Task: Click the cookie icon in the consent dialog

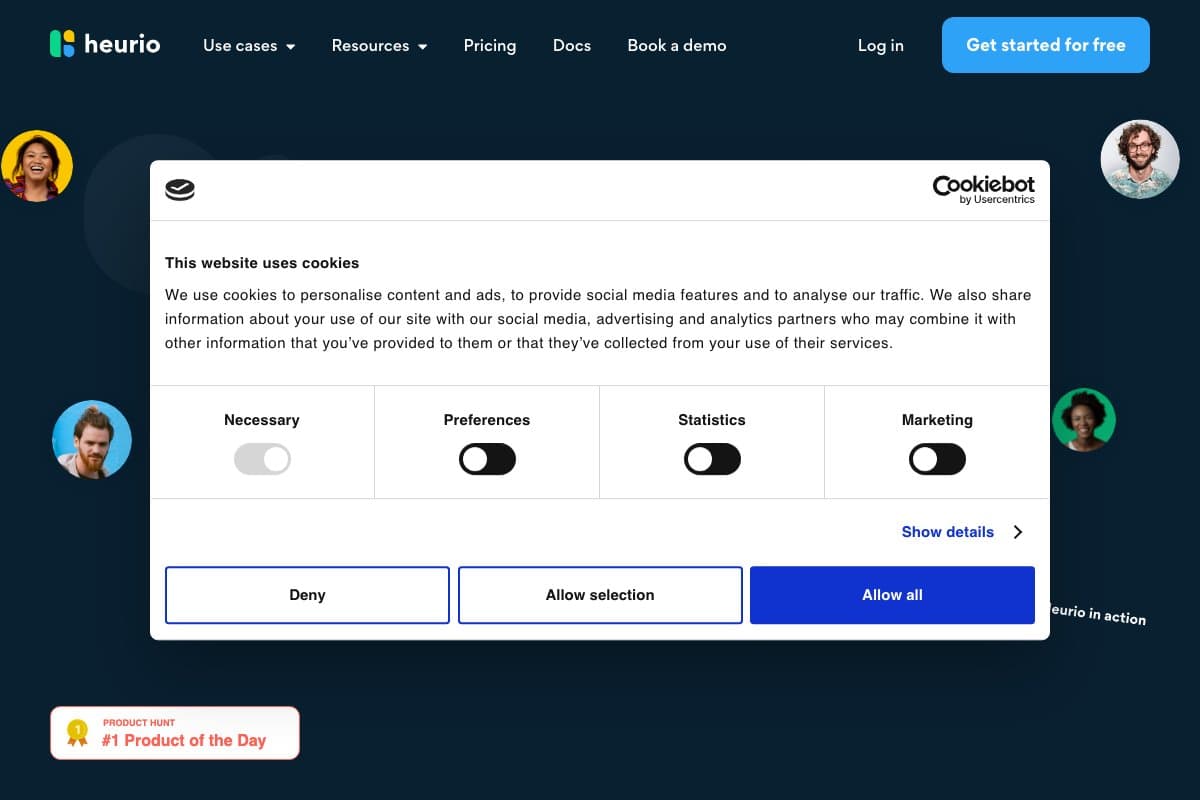Action: pyautogui.click(x=180, y=189)
